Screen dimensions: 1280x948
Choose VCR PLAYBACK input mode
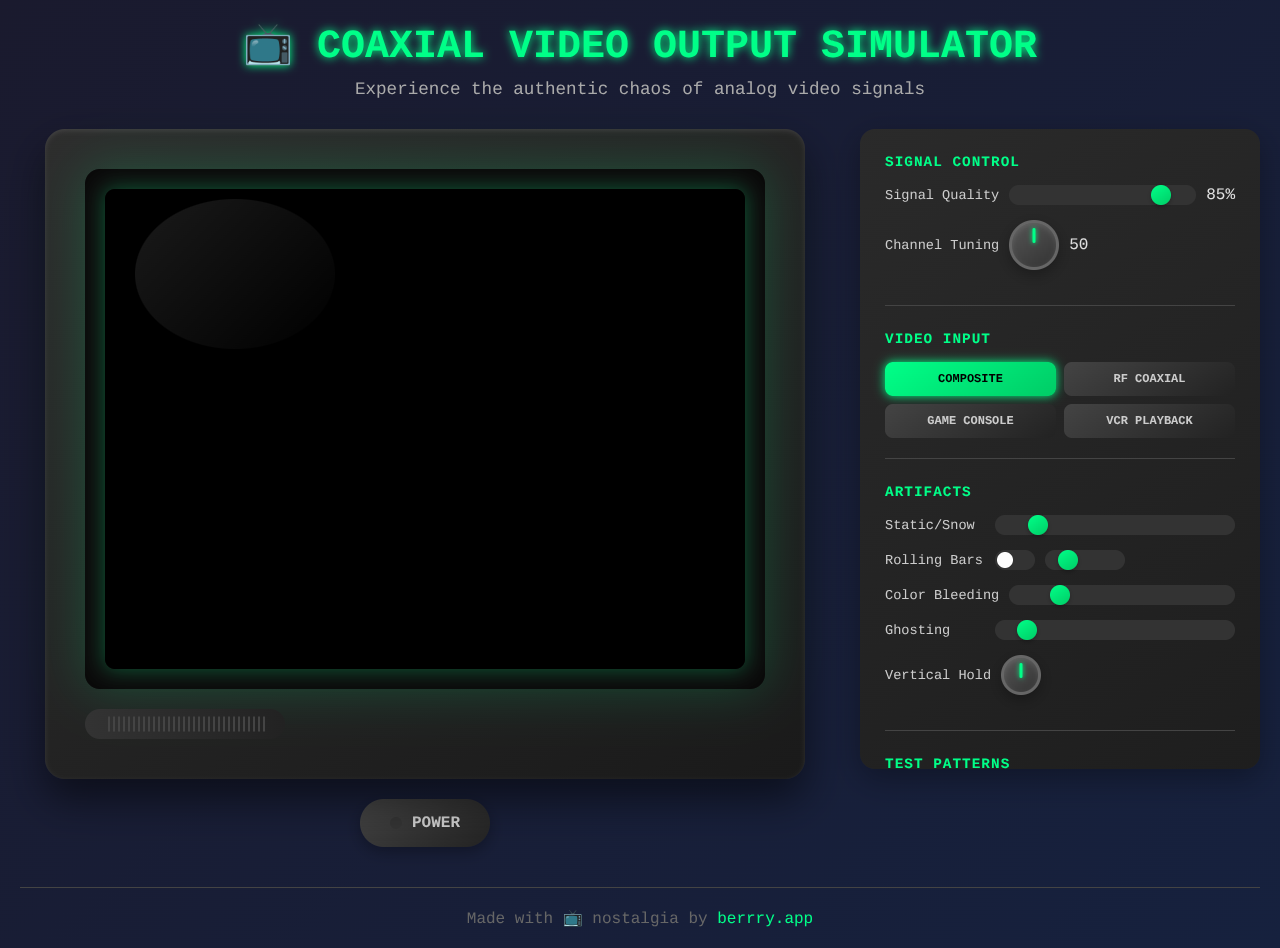click(x=1148, y=420)
